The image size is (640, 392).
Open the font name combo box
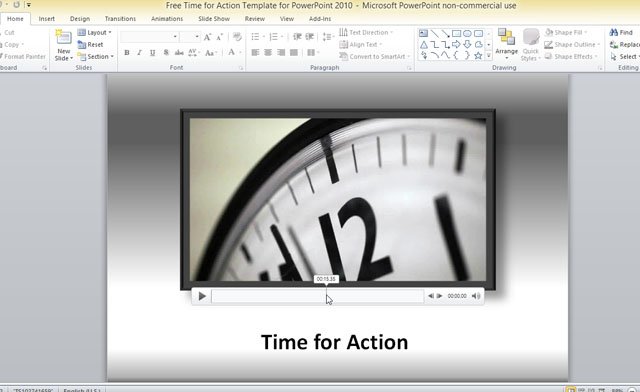(149, 37)
